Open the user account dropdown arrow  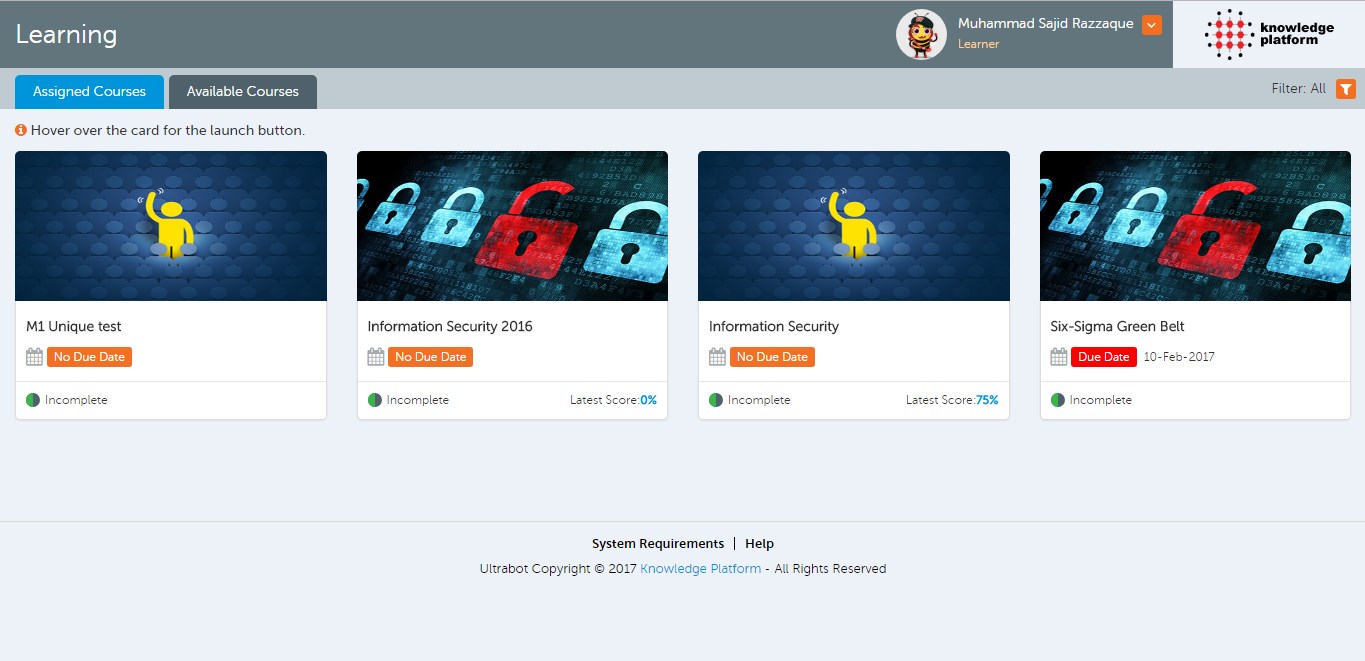click(1151, 25)
